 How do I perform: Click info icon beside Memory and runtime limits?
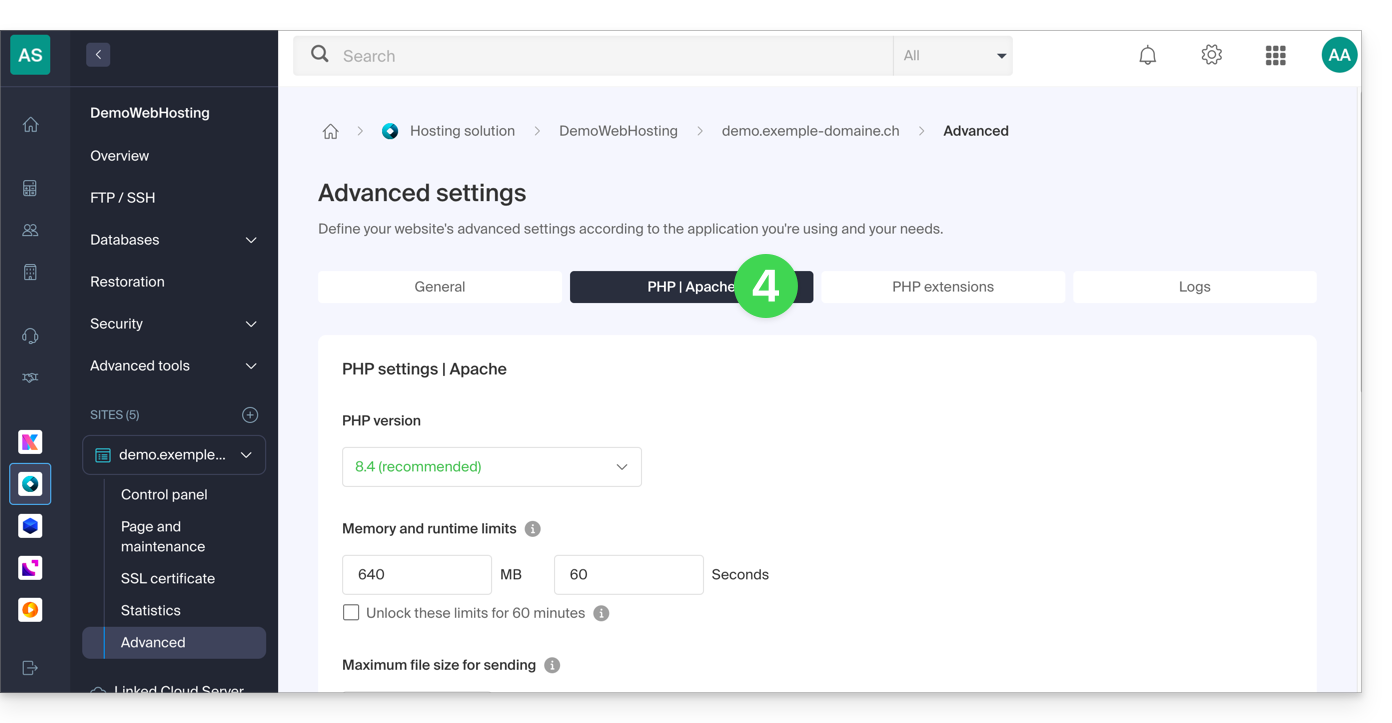click(533, 529)
